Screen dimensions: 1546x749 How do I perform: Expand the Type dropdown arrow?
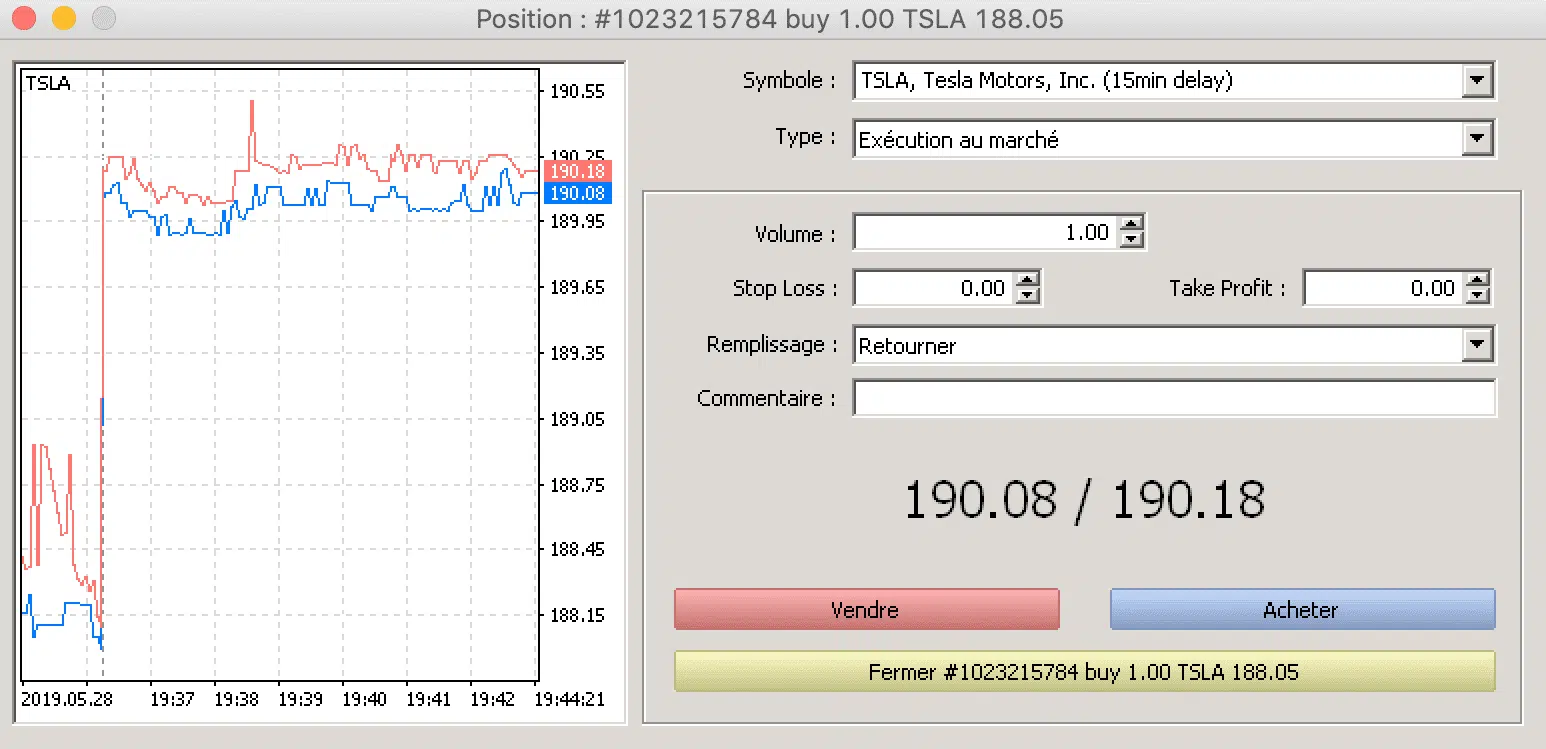coord(1476,139)
